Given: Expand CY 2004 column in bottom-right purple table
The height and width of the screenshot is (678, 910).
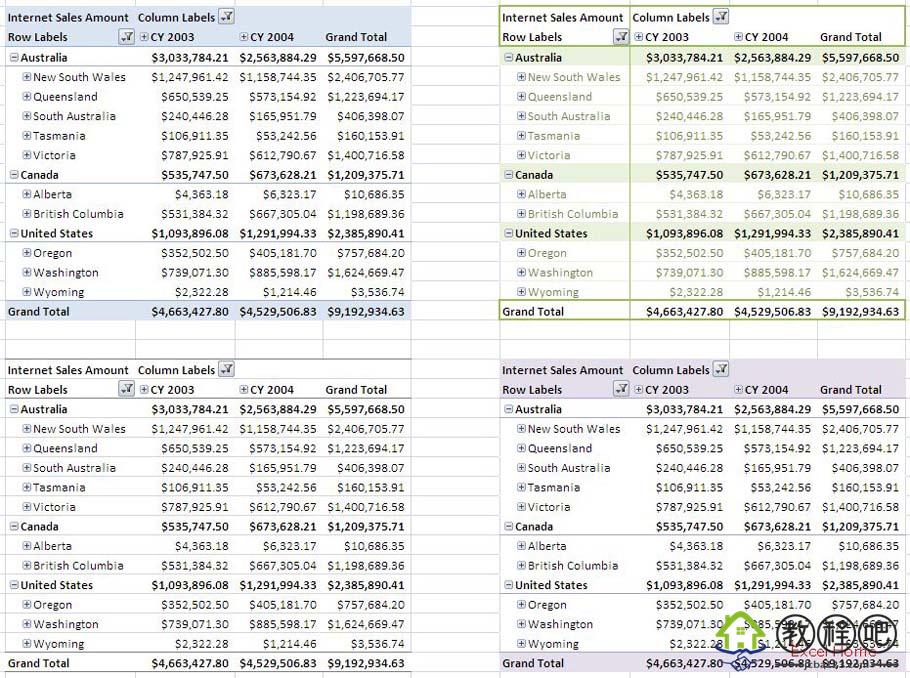Looking at the screenshot, I should pos(738,390).
